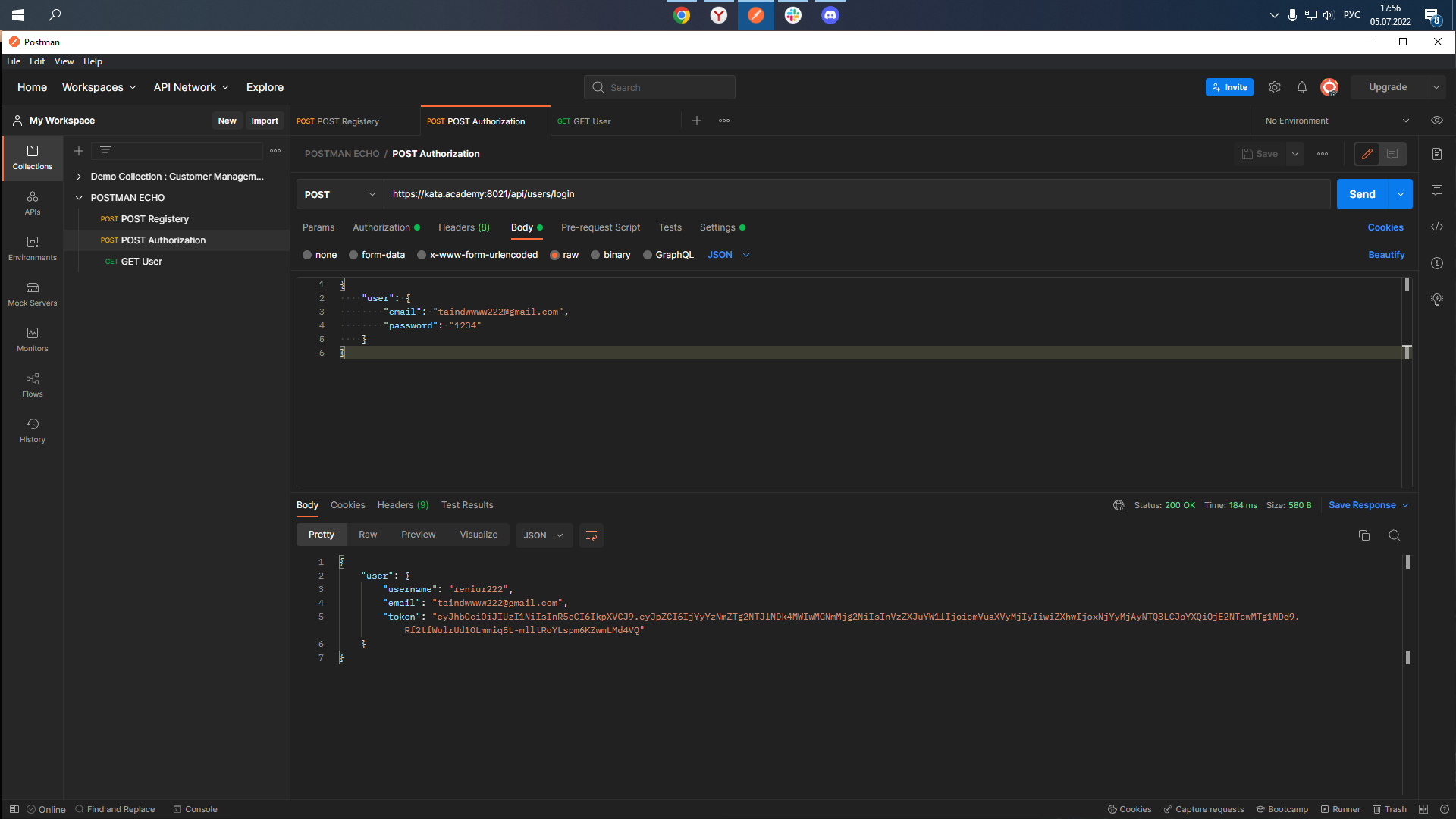This screenshot has height=819, width=1456.
Task: Open the Documentation panel on the right
Action: 1437,153
